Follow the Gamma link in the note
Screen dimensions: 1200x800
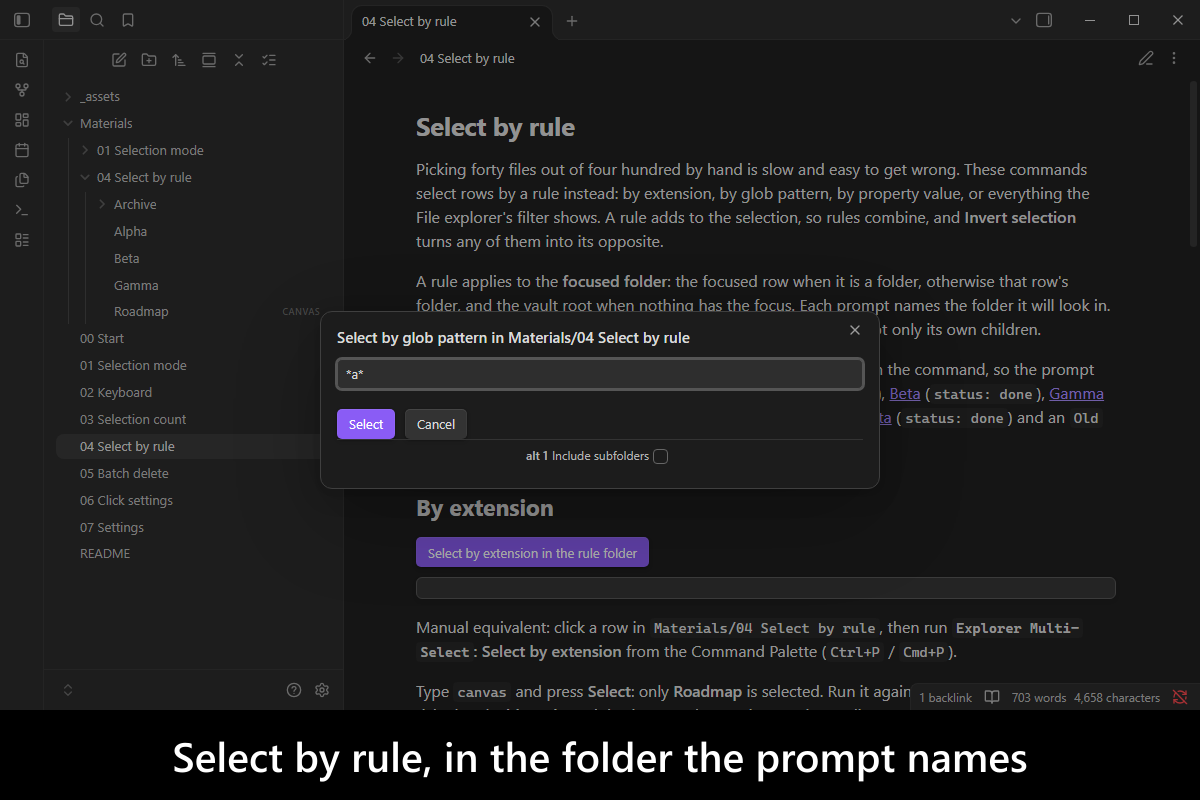click(1076, 394)
